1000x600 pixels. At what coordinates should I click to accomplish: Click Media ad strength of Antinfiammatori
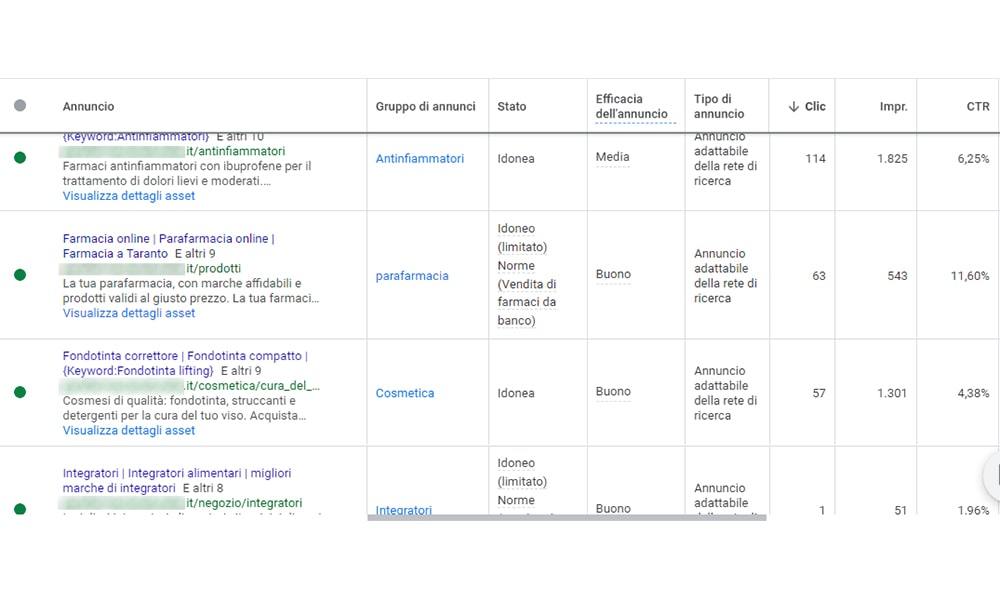click(x=612, y=157)
